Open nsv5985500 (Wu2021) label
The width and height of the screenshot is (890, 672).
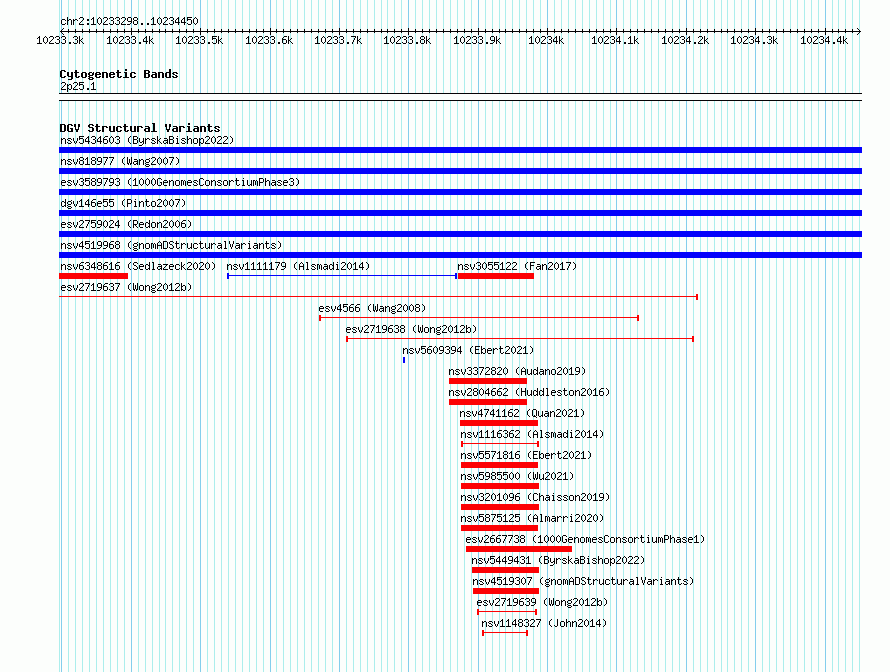517,476
